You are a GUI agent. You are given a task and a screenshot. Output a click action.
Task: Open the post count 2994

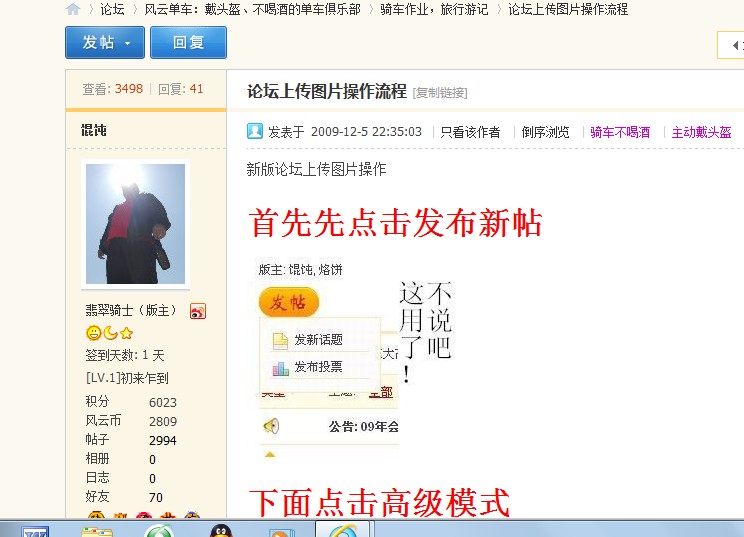[163, 440]
